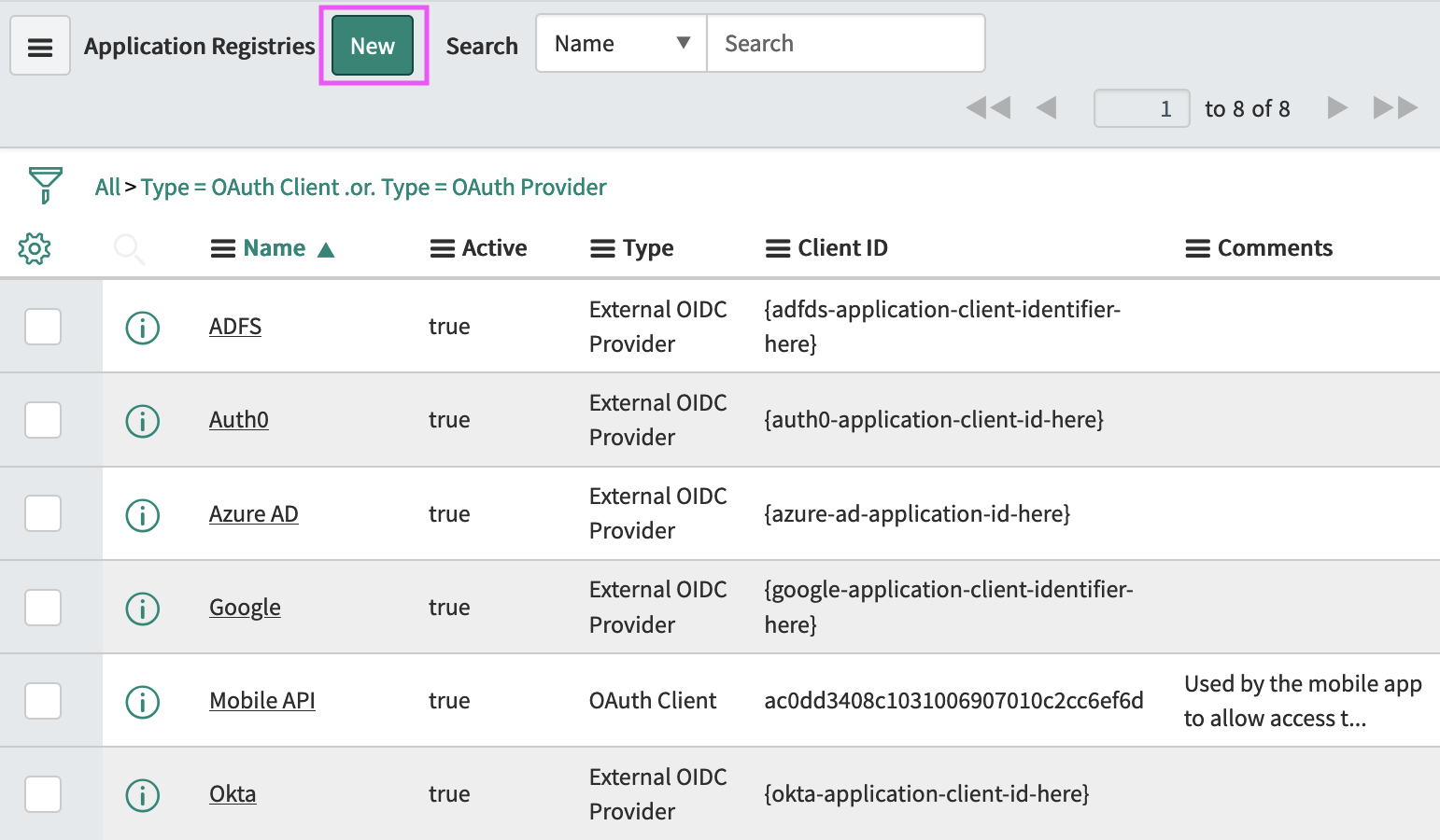Open Type column options menu
Image resolution: width=1440 pixels, height=840 pixels.
pos(602,249)
